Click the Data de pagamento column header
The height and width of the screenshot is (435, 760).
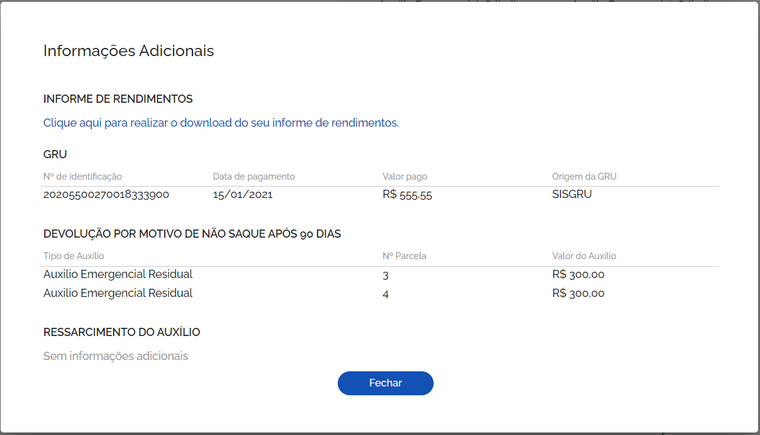click(x=253, y=177)
